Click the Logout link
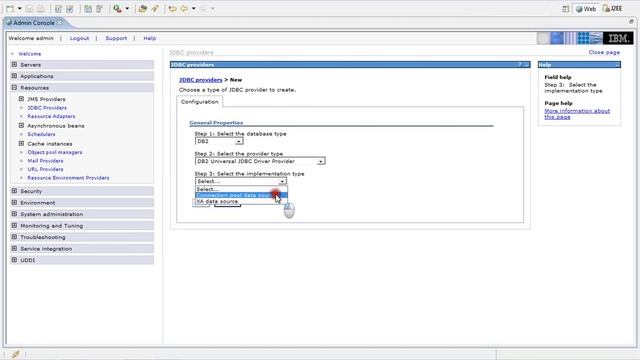The height and width of the screenshot is (360, 640). click(79, 38)
